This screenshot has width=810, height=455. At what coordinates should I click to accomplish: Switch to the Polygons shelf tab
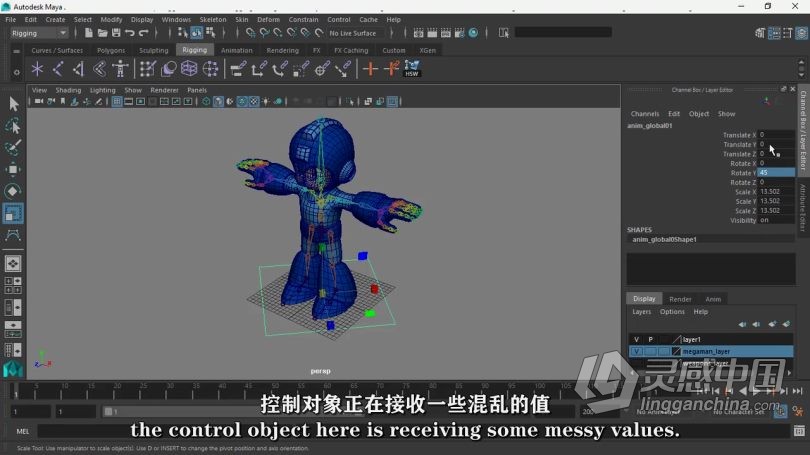click(x=111, y=51)
